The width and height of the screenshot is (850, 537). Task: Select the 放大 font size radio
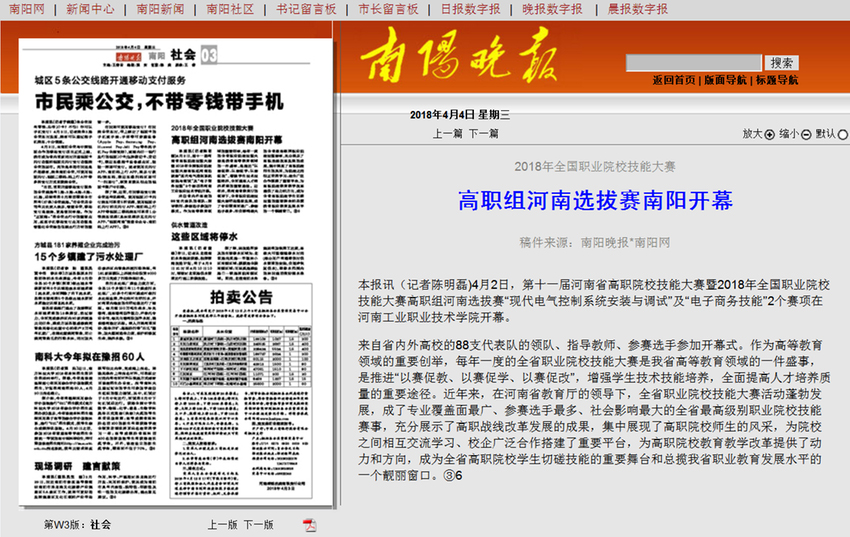pyautogui.click(x=769, y=134)
